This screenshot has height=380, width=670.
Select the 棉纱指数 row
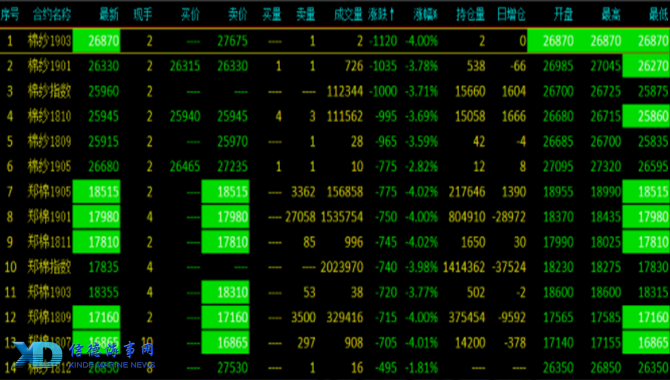(x=335, y=91)
